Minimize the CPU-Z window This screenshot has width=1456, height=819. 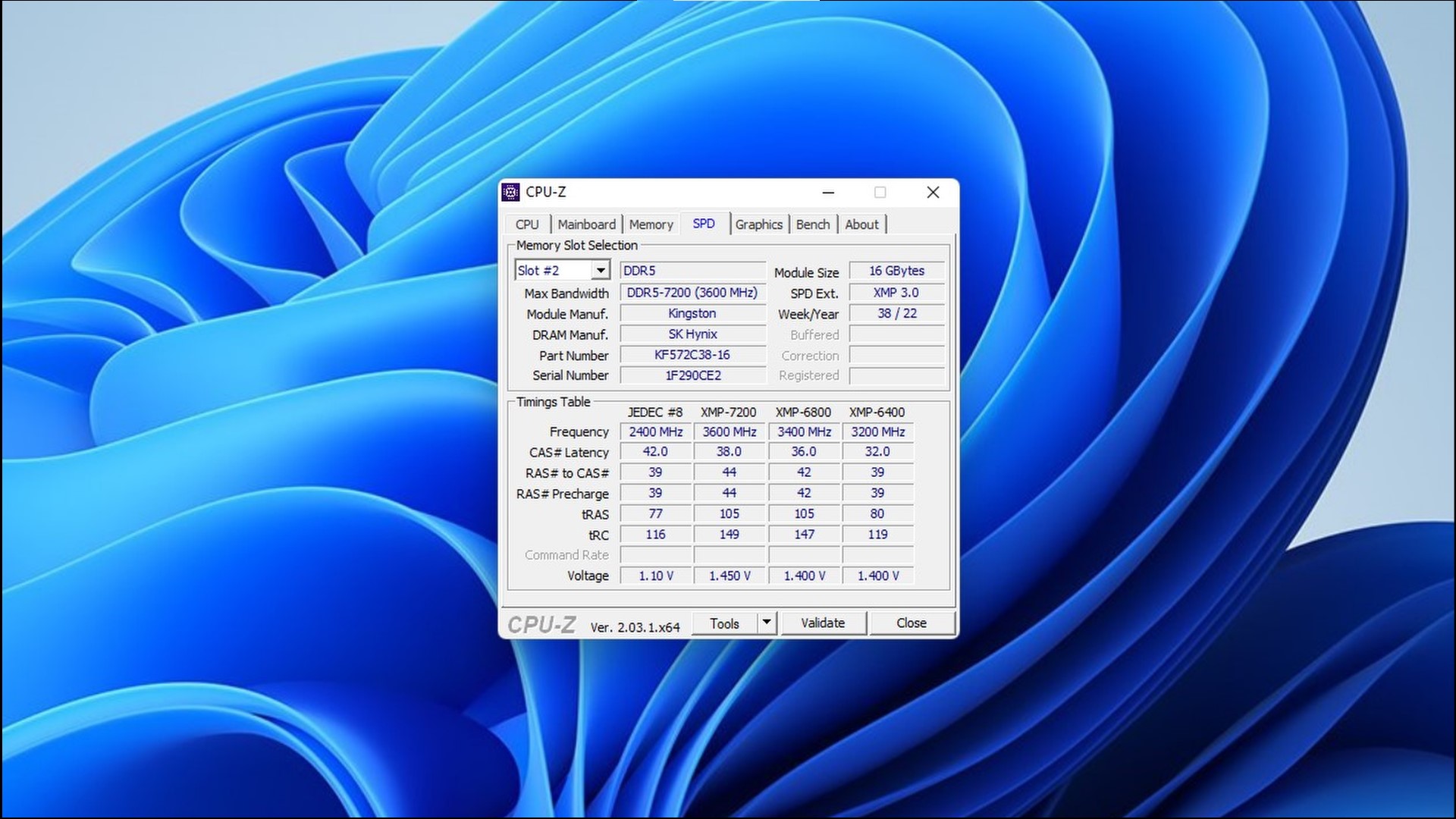[828, 193]
